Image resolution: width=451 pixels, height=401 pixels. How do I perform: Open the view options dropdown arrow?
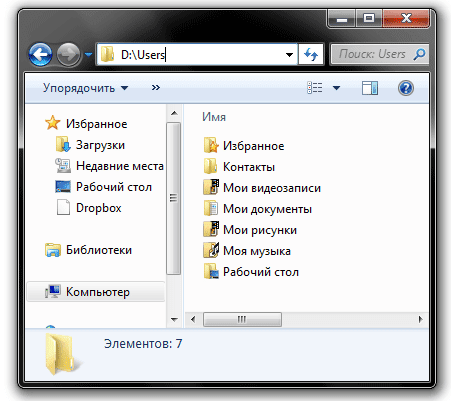(337, 88)
